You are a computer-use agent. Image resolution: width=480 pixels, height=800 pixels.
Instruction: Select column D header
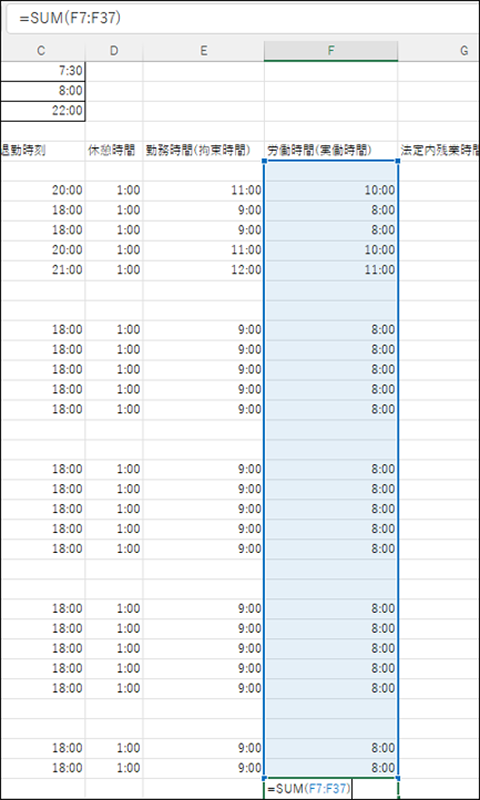point(114,51)
